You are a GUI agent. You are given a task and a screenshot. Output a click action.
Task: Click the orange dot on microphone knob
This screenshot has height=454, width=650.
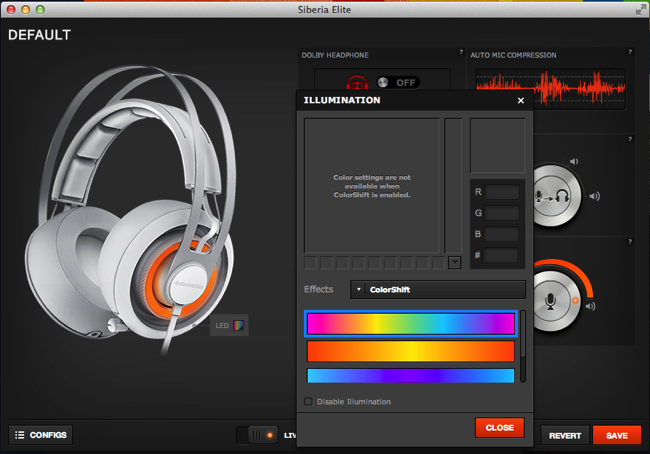[x=575, y=300]
